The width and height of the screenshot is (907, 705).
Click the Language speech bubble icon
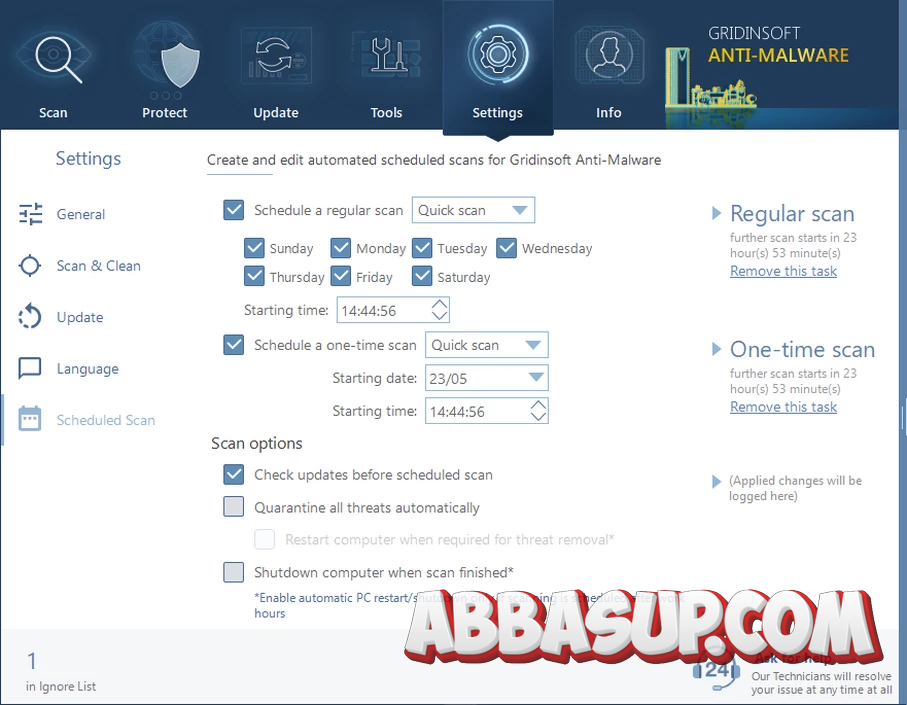click(x=30, y=368)
